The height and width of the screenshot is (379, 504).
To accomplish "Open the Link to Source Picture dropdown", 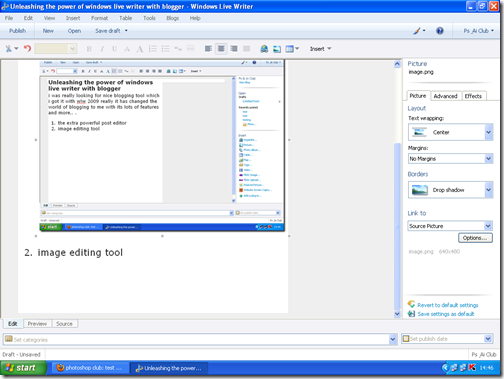I will tap(450, 226).
